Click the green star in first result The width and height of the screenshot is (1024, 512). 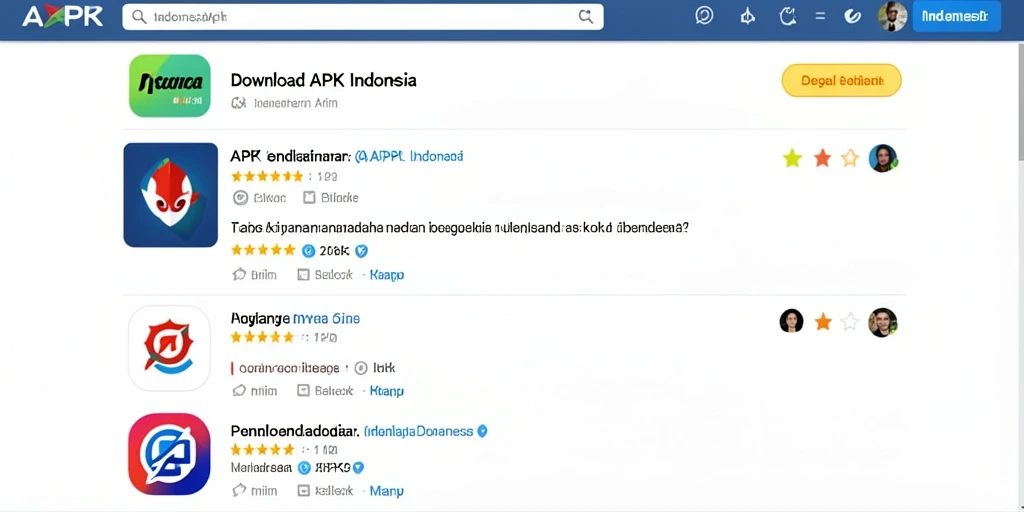pos(792,158)
